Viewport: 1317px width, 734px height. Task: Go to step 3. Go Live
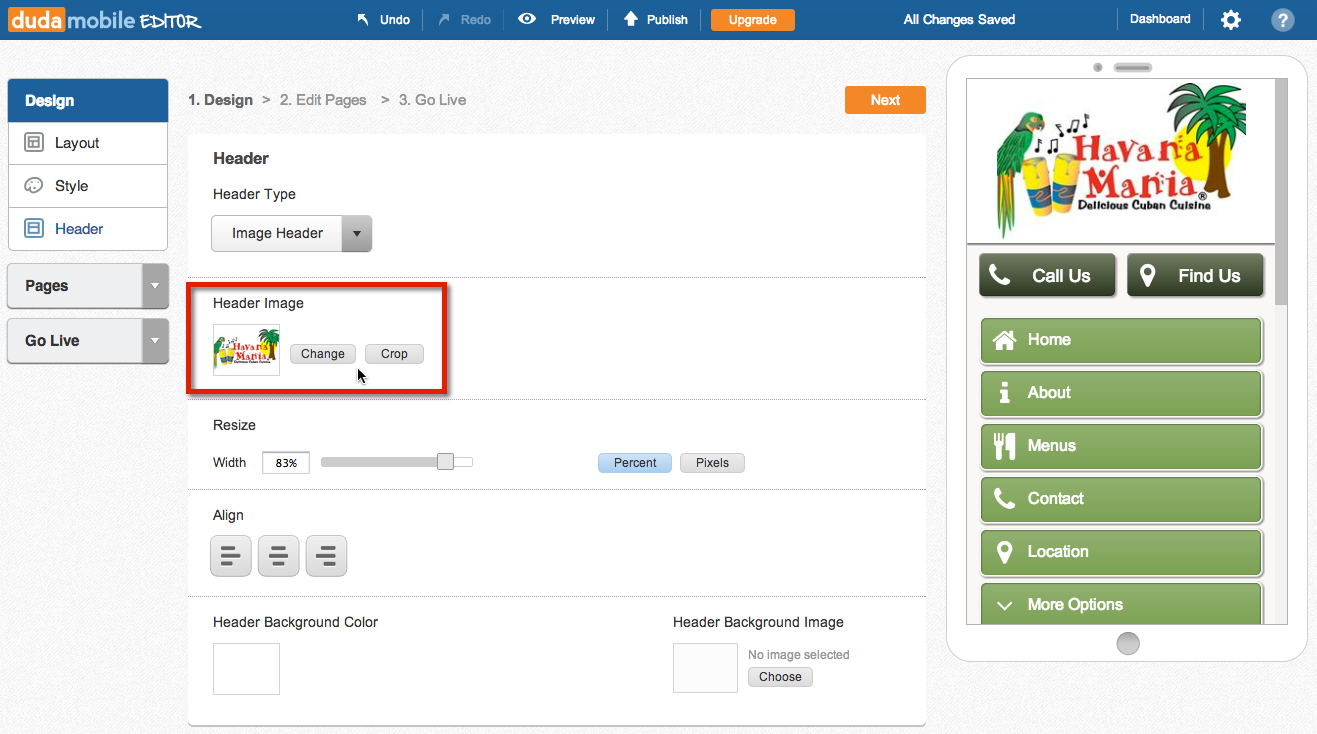(x=432, y=100)
